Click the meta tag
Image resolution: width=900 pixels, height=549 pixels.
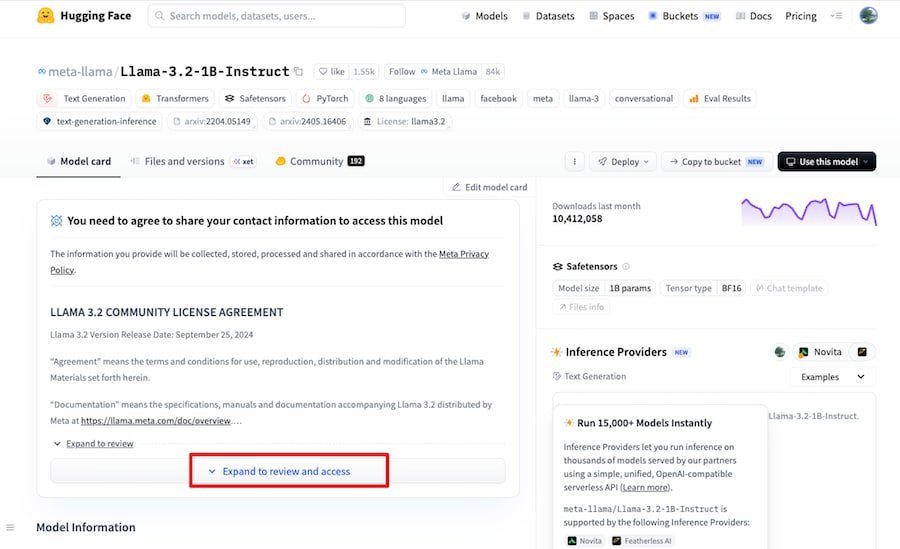coord(542,98)
